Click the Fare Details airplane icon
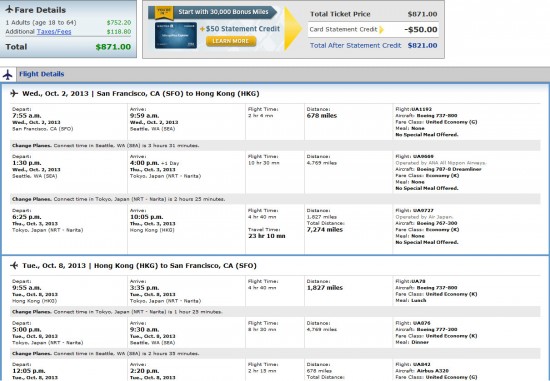The image size is (550, 381). point(9,9)
